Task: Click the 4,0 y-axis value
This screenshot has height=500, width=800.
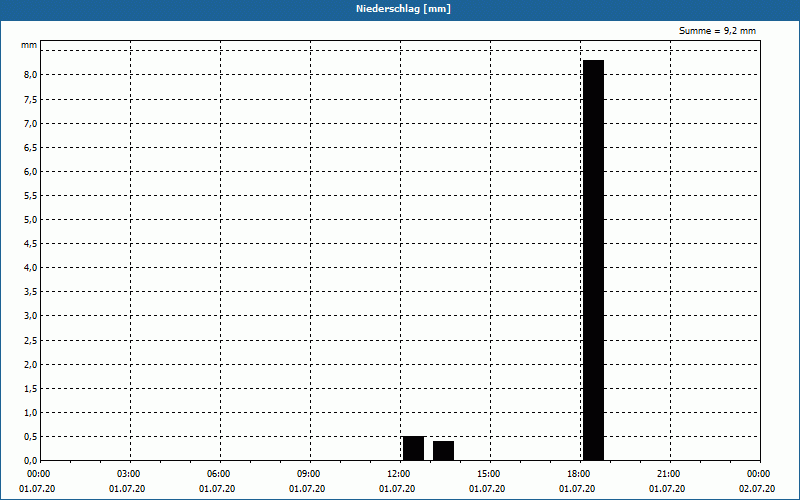Action: coord(31,267)
